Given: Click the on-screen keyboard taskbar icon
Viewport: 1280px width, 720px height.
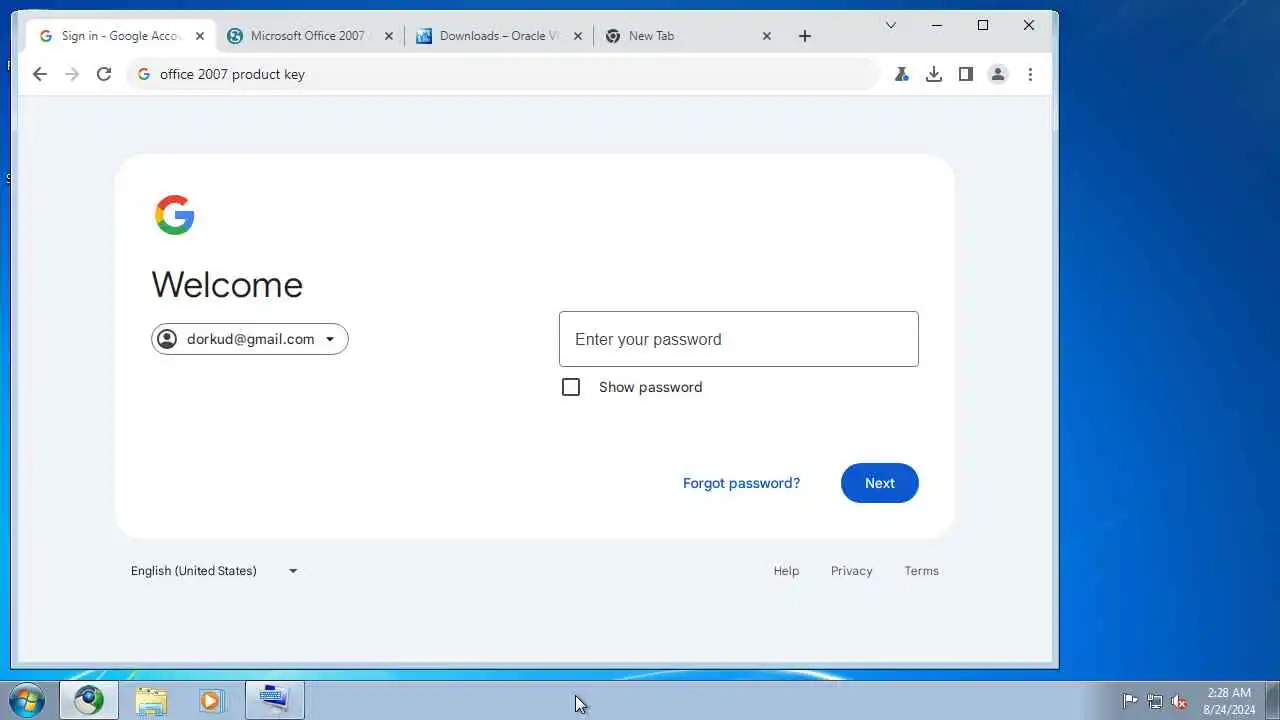Looking at the screenshot, I should tap(274, 700).
